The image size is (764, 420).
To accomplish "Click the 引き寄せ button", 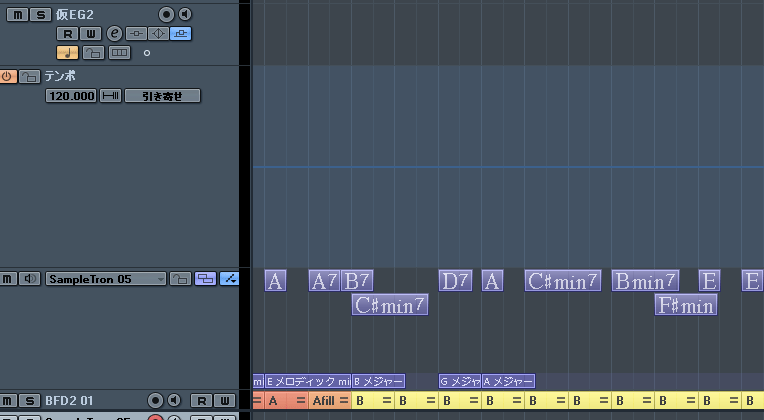I will [162, 95].
